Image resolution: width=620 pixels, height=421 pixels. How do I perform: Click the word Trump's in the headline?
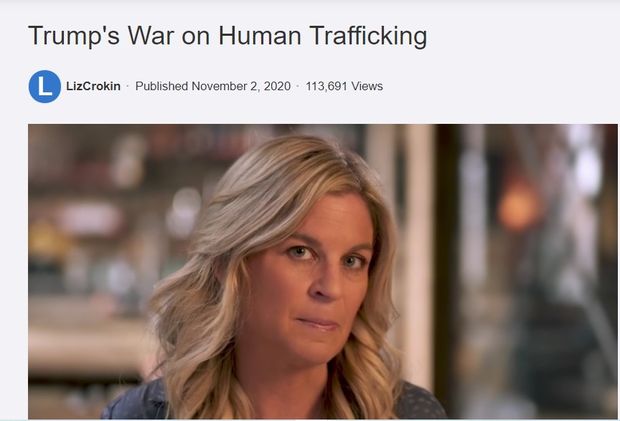pos(74,36)
